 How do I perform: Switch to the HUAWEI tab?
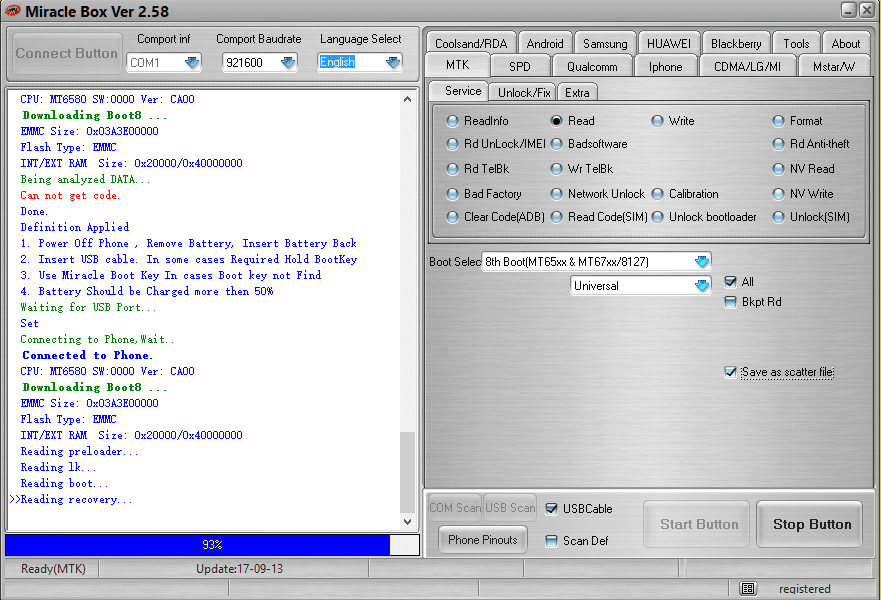pos(669,43)
